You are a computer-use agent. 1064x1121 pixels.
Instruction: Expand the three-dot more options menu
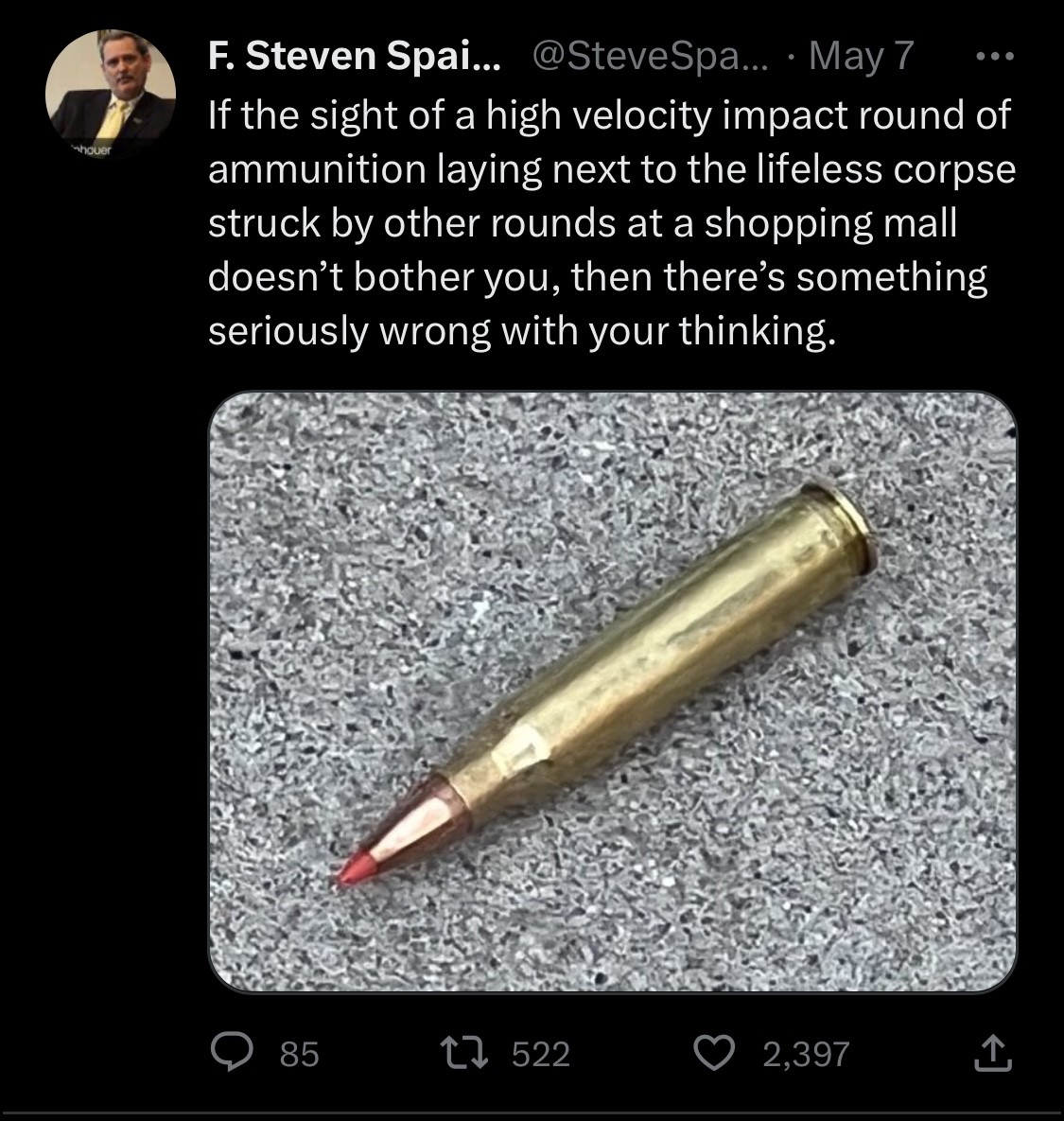(995, 56)
